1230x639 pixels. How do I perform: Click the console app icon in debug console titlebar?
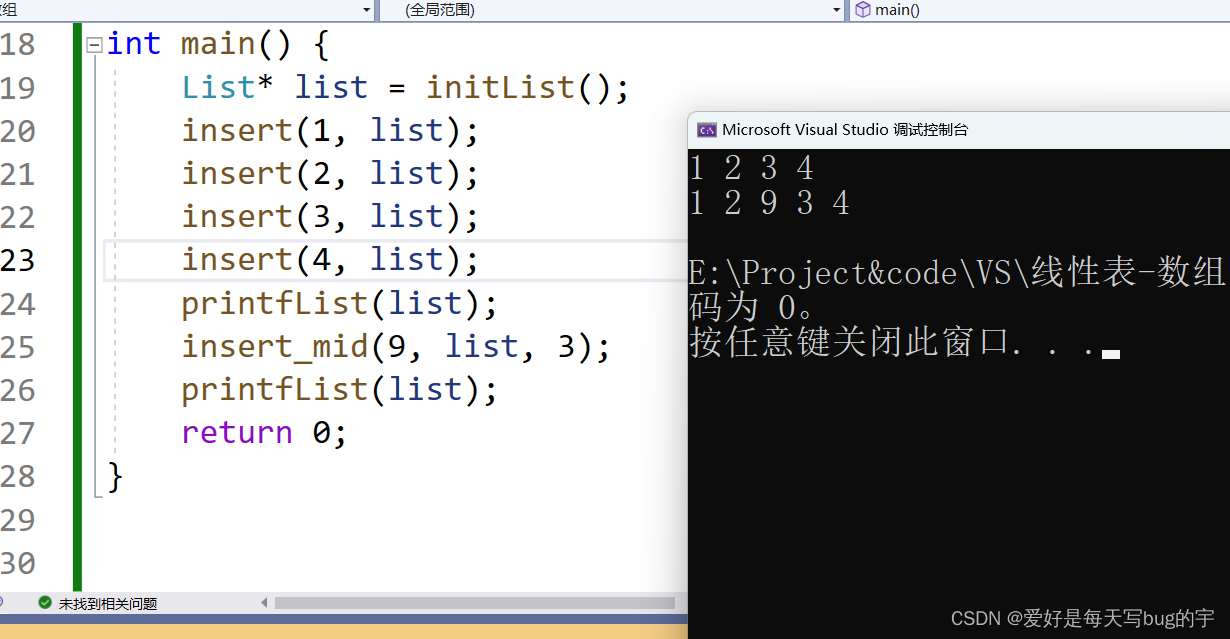point(707,128)
